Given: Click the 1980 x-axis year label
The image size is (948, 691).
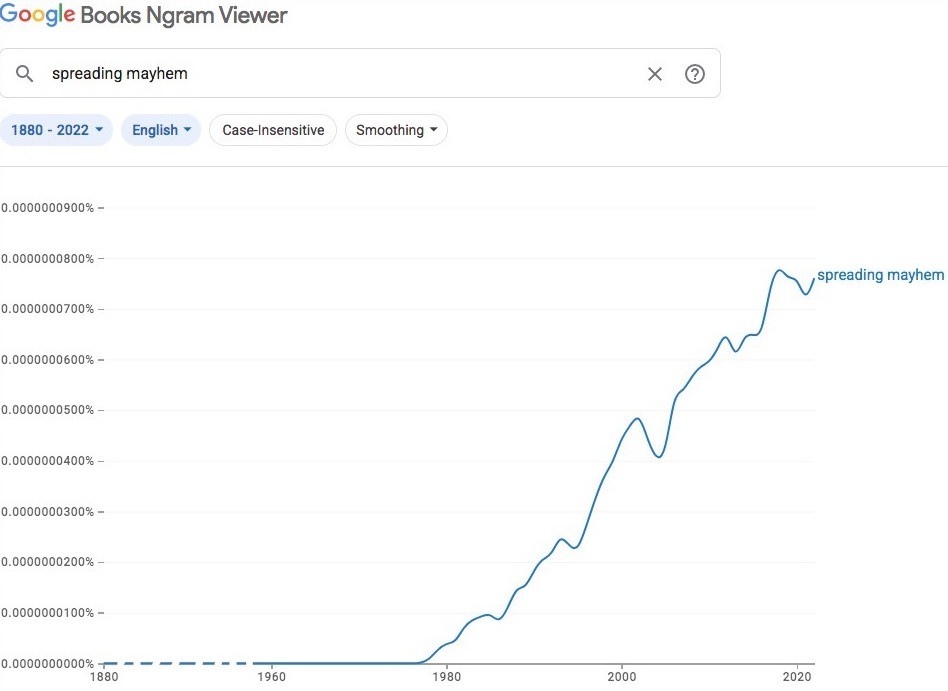Looking at the screenshot, I should point(447,677).
